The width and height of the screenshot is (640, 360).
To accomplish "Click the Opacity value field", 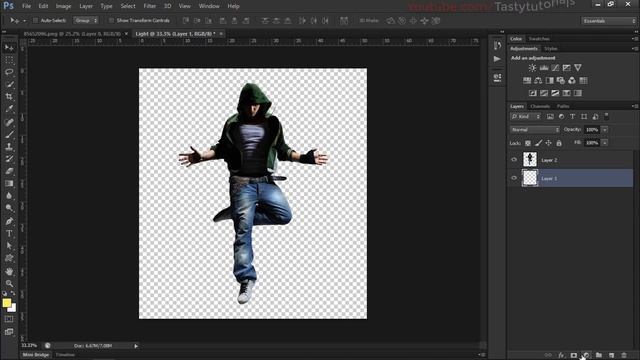I will 592,130.
